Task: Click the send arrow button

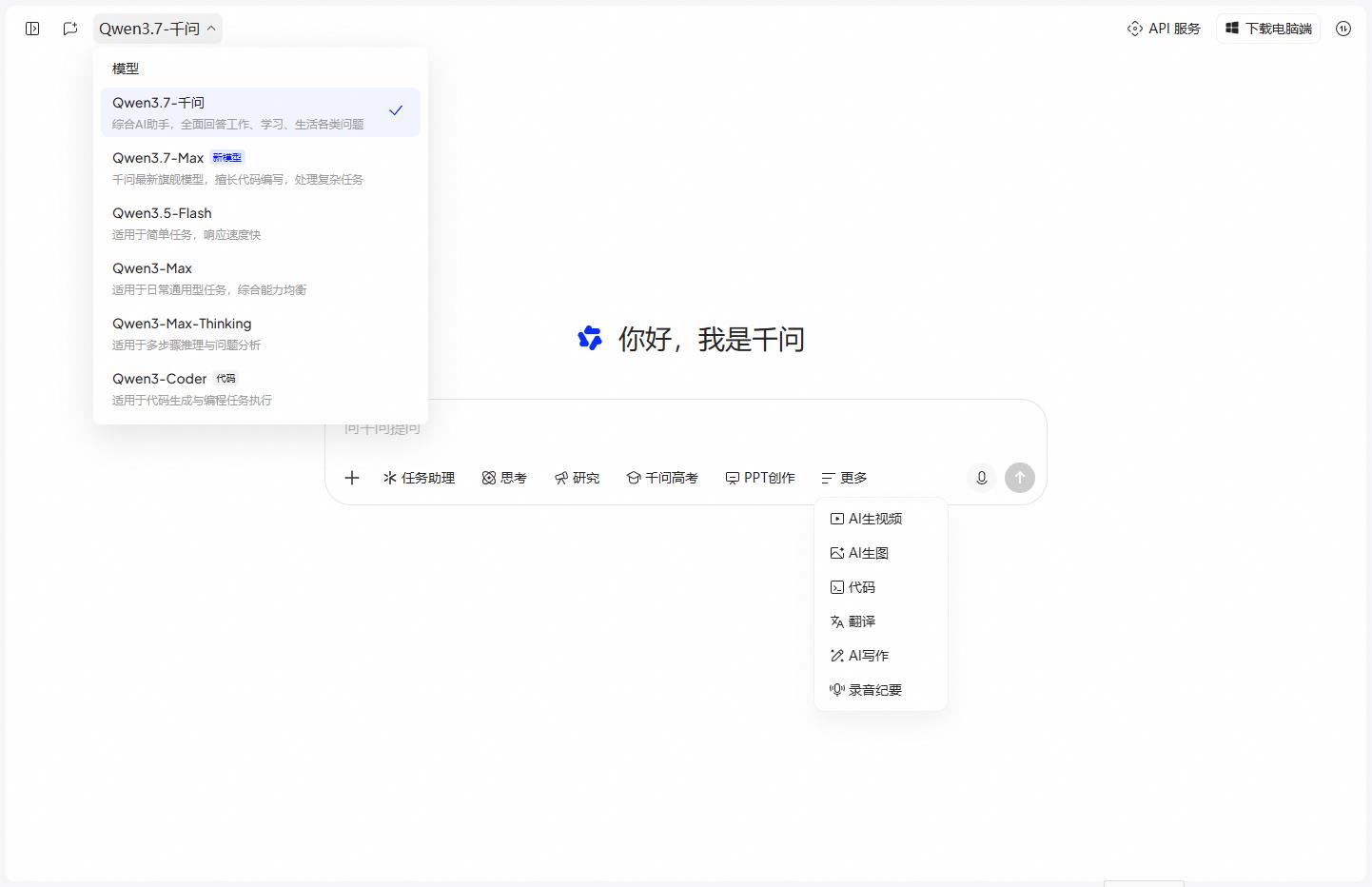Action: click(1020, 478)
